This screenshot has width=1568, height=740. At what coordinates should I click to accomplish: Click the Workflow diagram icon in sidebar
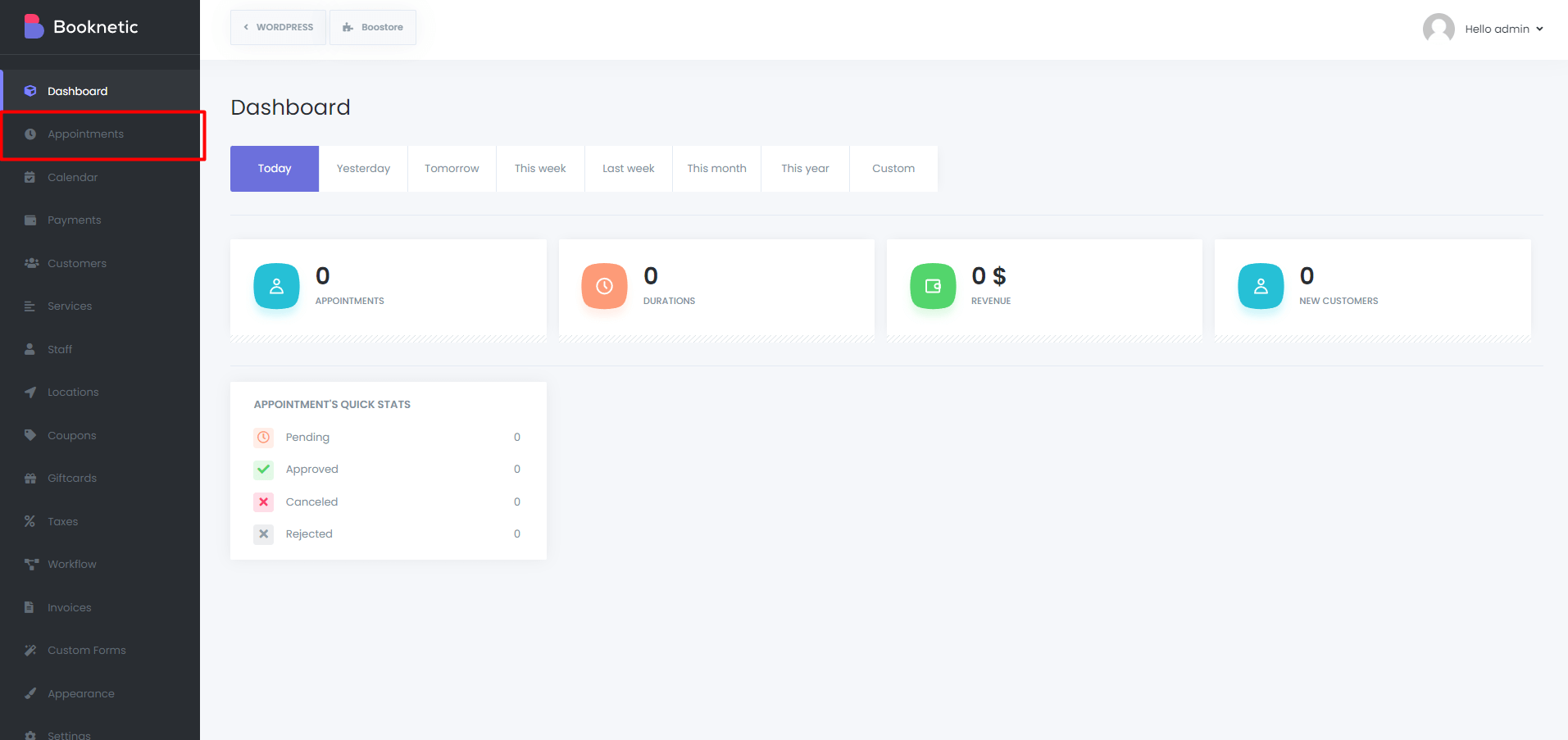tap(31, 565)
